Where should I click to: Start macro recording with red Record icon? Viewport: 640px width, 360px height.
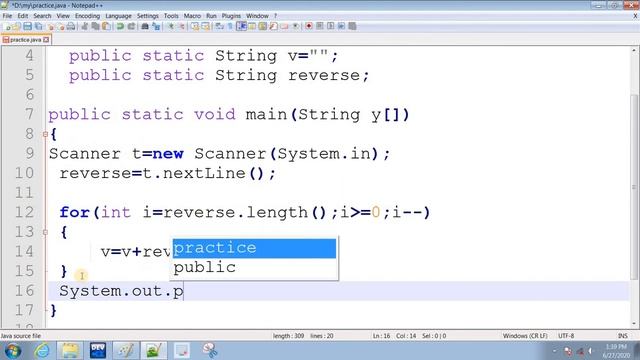click(309, 27)
